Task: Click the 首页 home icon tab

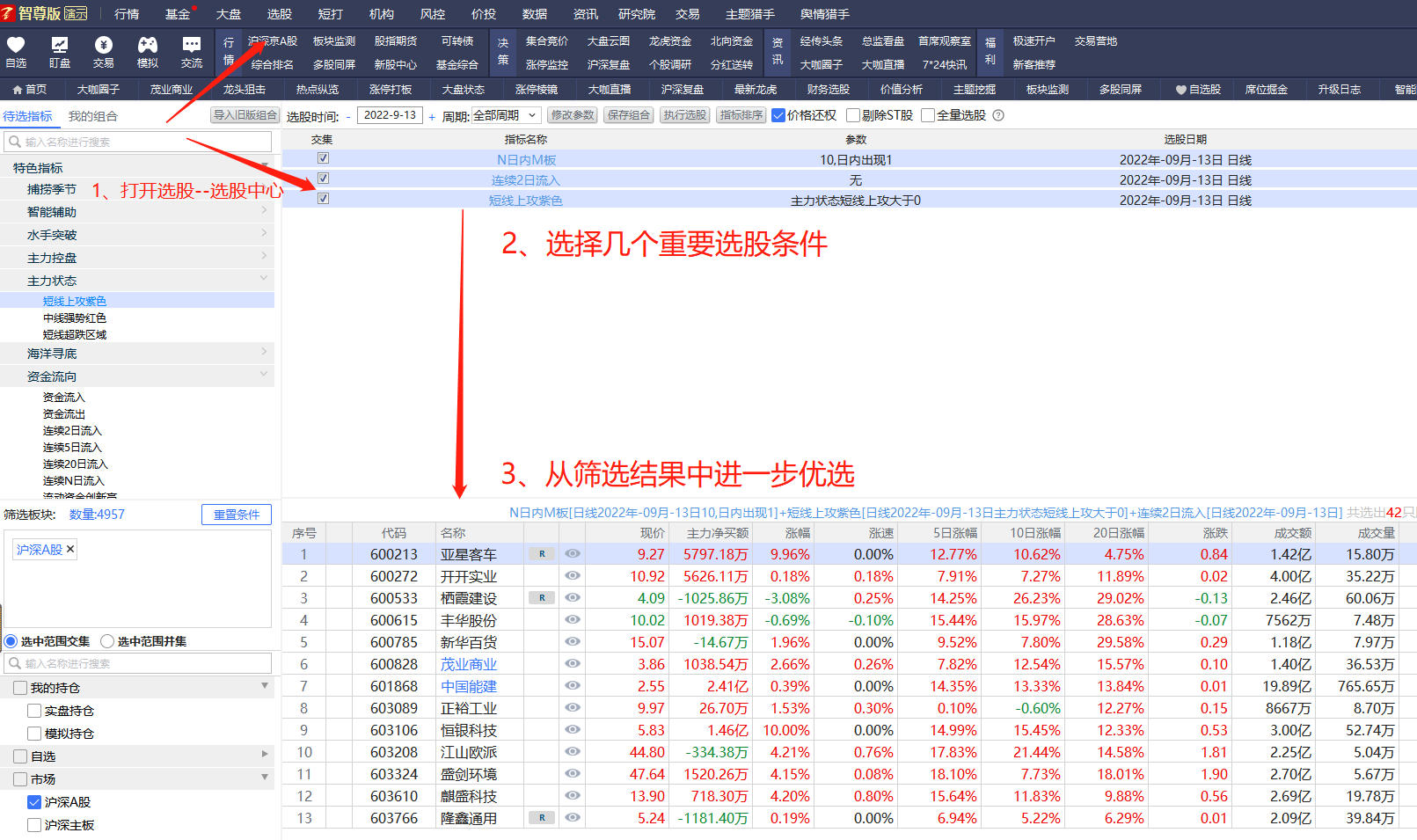Action: (30, 90)
